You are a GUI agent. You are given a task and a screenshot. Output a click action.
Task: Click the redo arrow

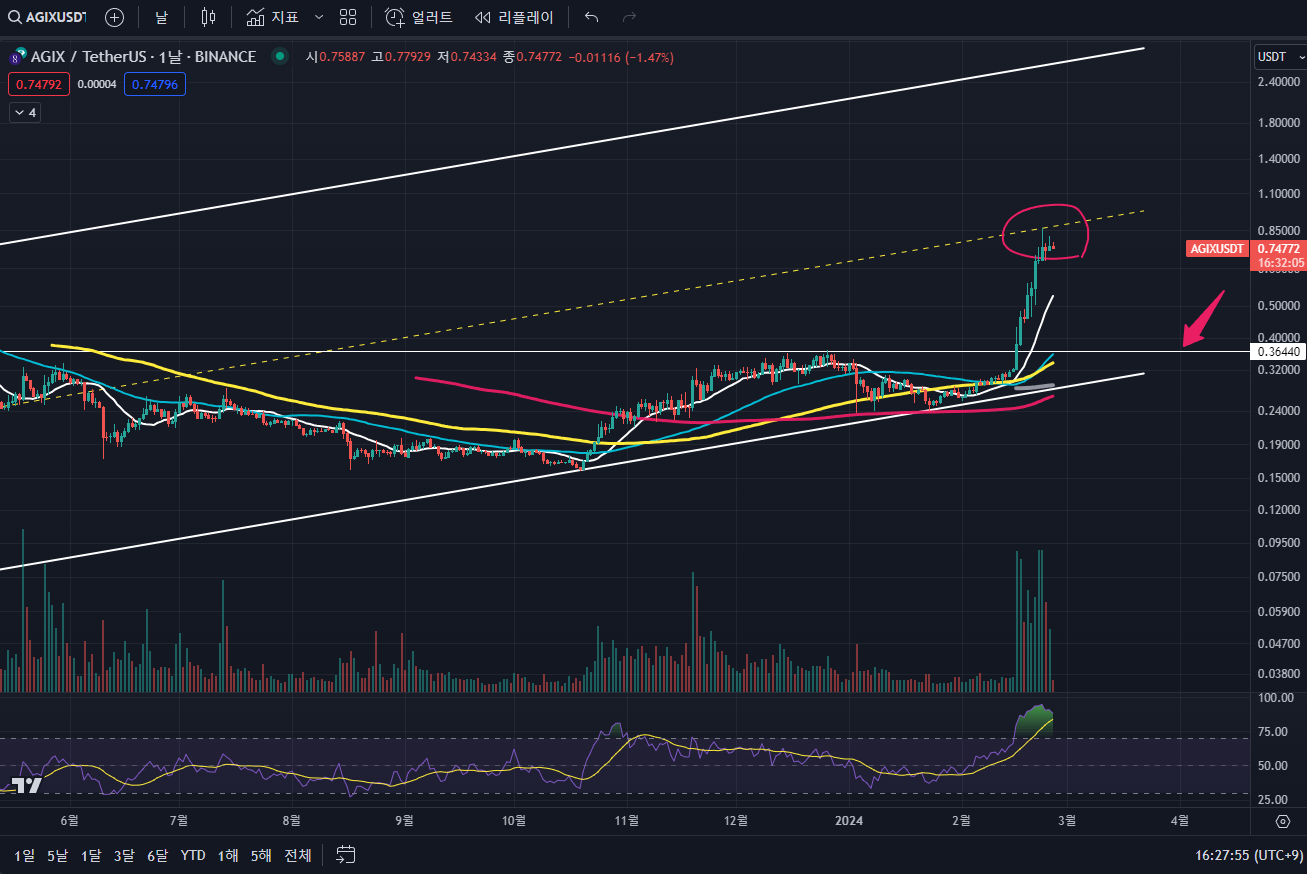pyautogui.click(x=629, y=17)
